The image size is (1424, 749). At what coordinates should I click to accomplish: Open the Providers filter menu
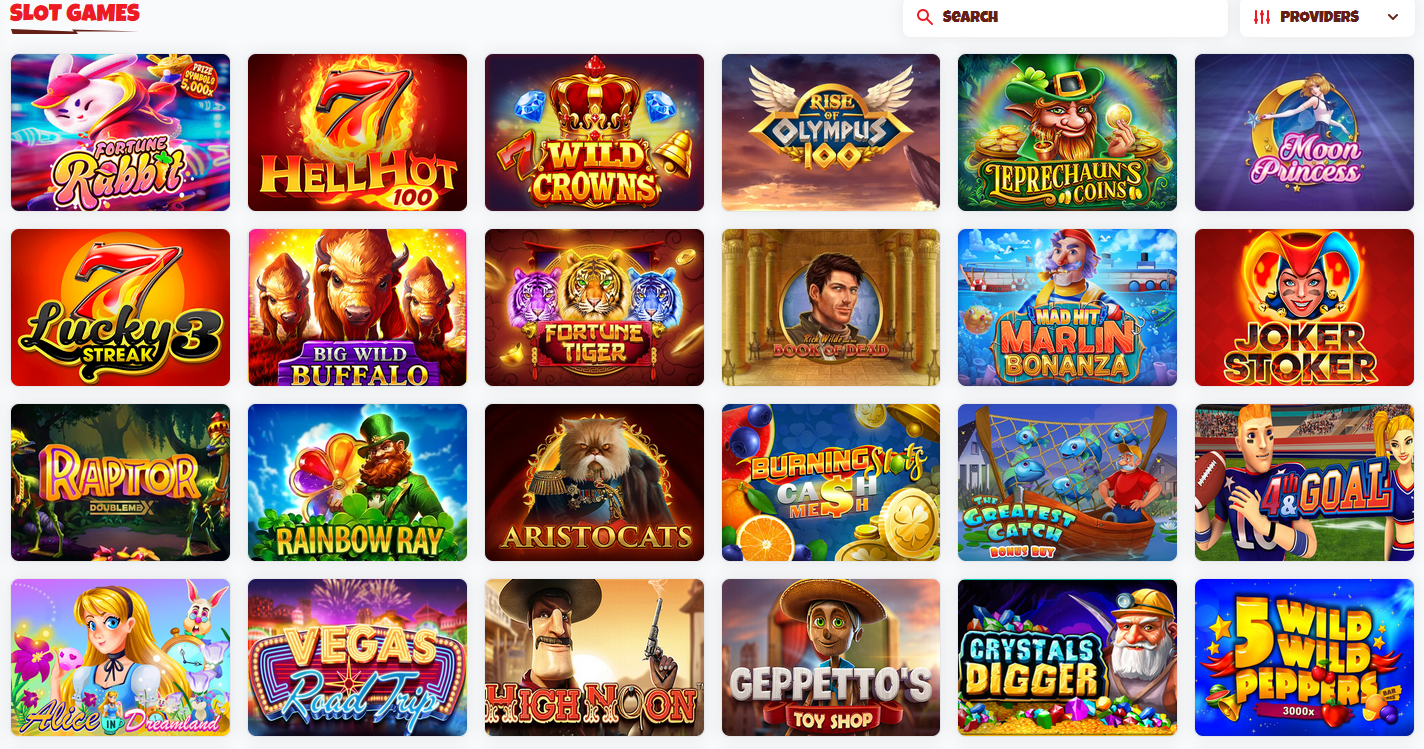[1327, 17]
